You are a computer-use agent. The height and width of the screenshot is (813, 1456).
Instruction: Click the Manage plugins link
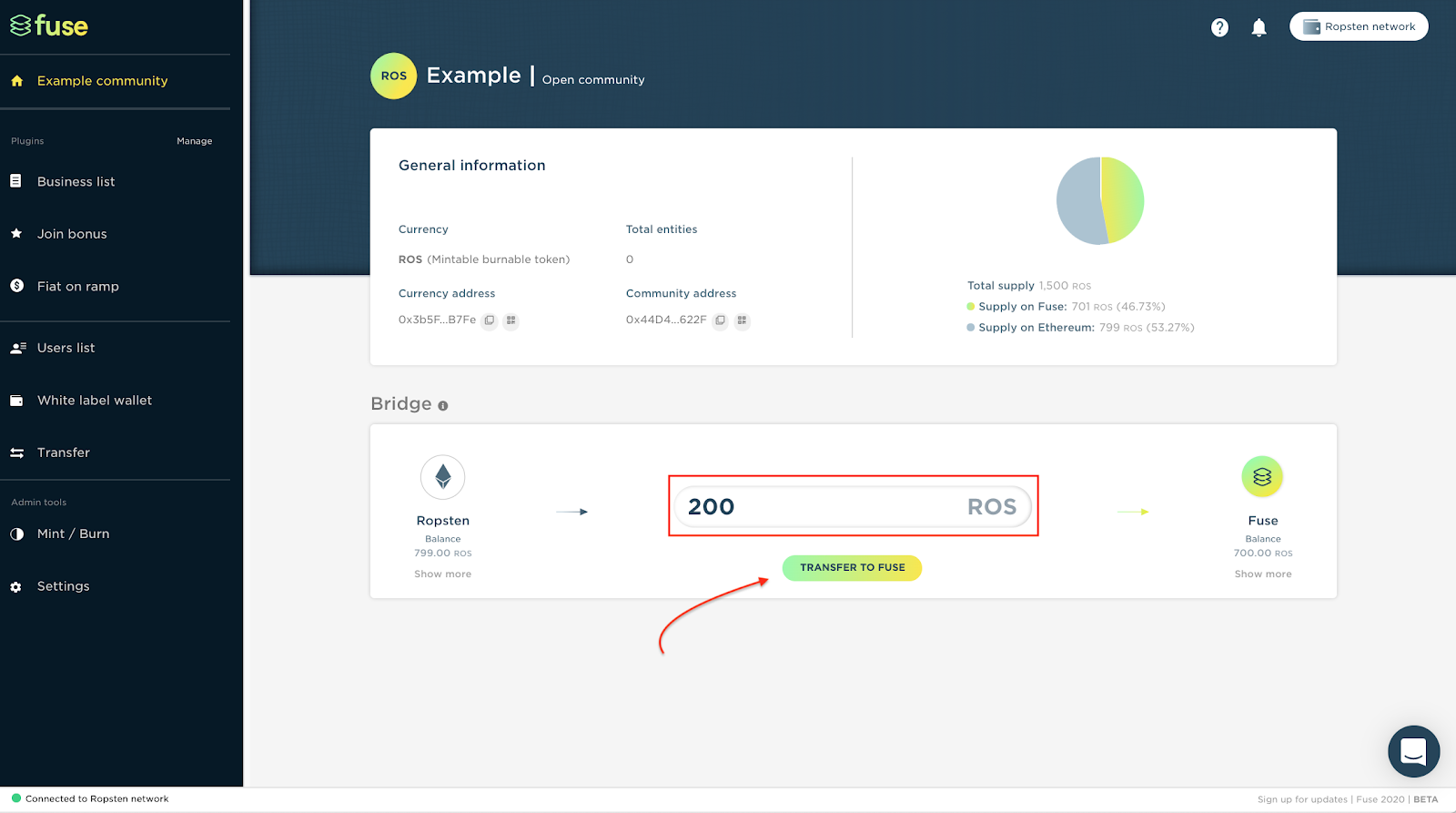pos(194,141)
